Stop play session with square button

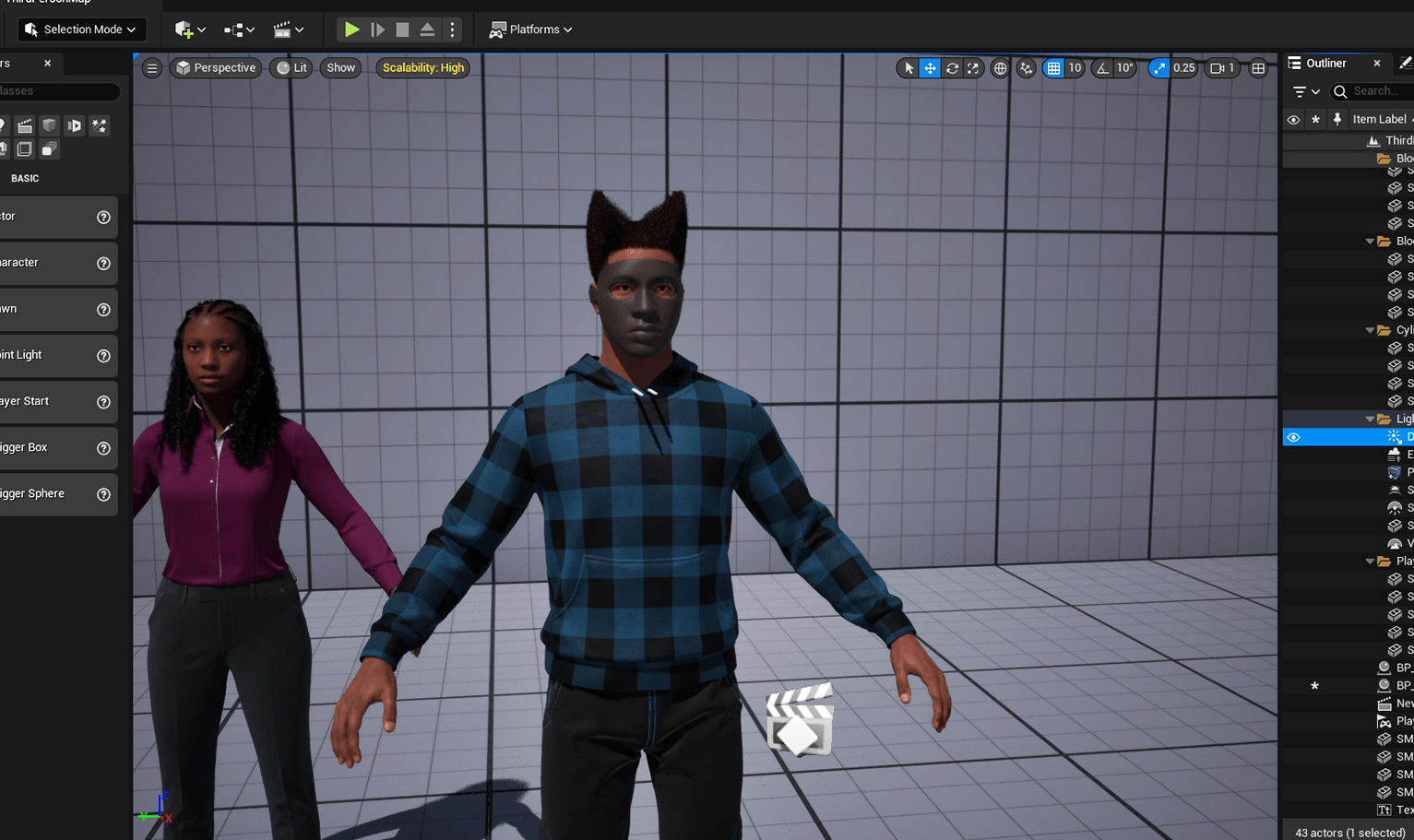click(x=402, y=30)
